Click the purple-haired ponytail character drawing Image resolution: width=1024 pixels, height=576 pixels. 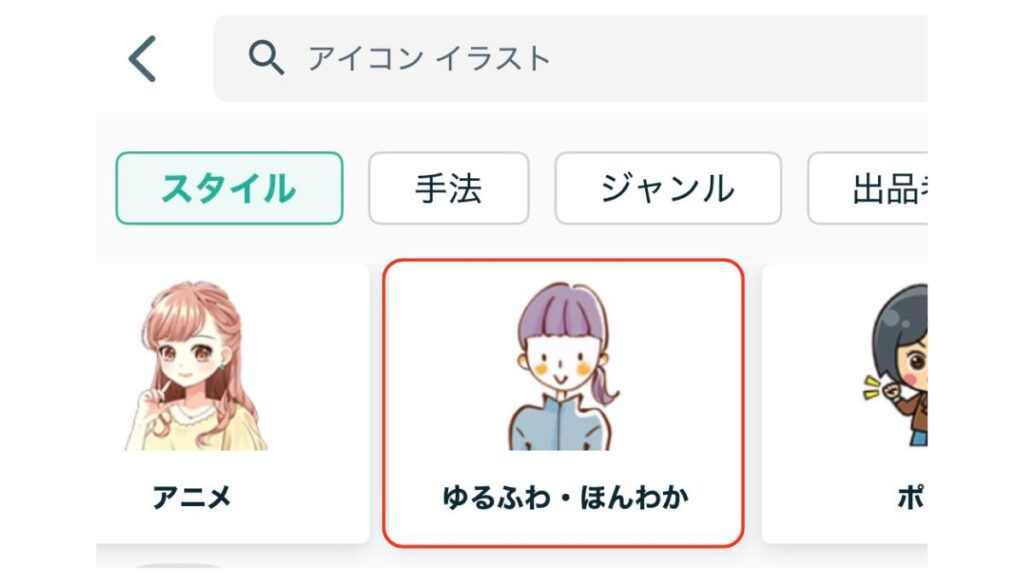point(563,370)
